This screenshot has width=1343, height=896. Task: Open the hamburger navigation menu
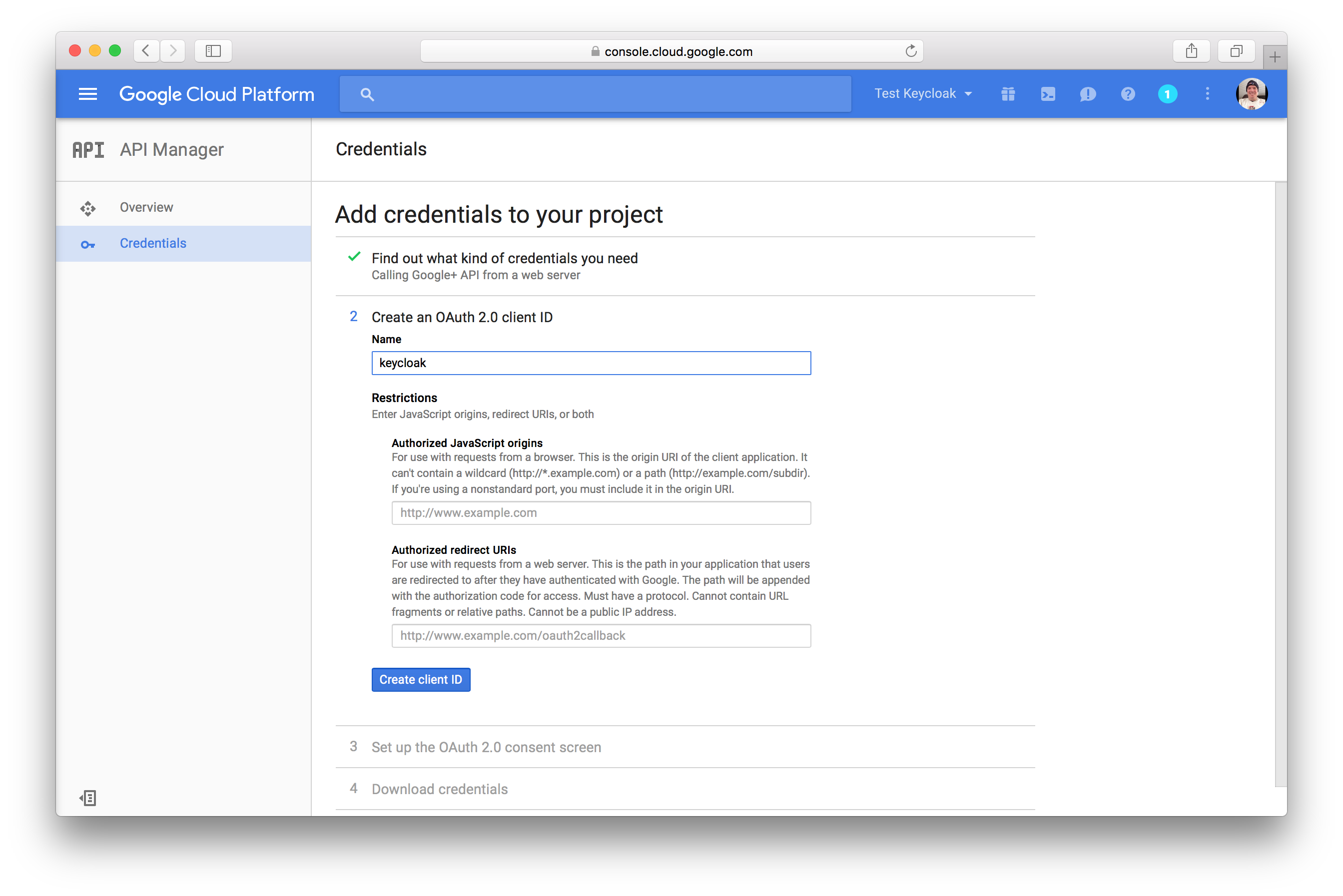point(87,94)
